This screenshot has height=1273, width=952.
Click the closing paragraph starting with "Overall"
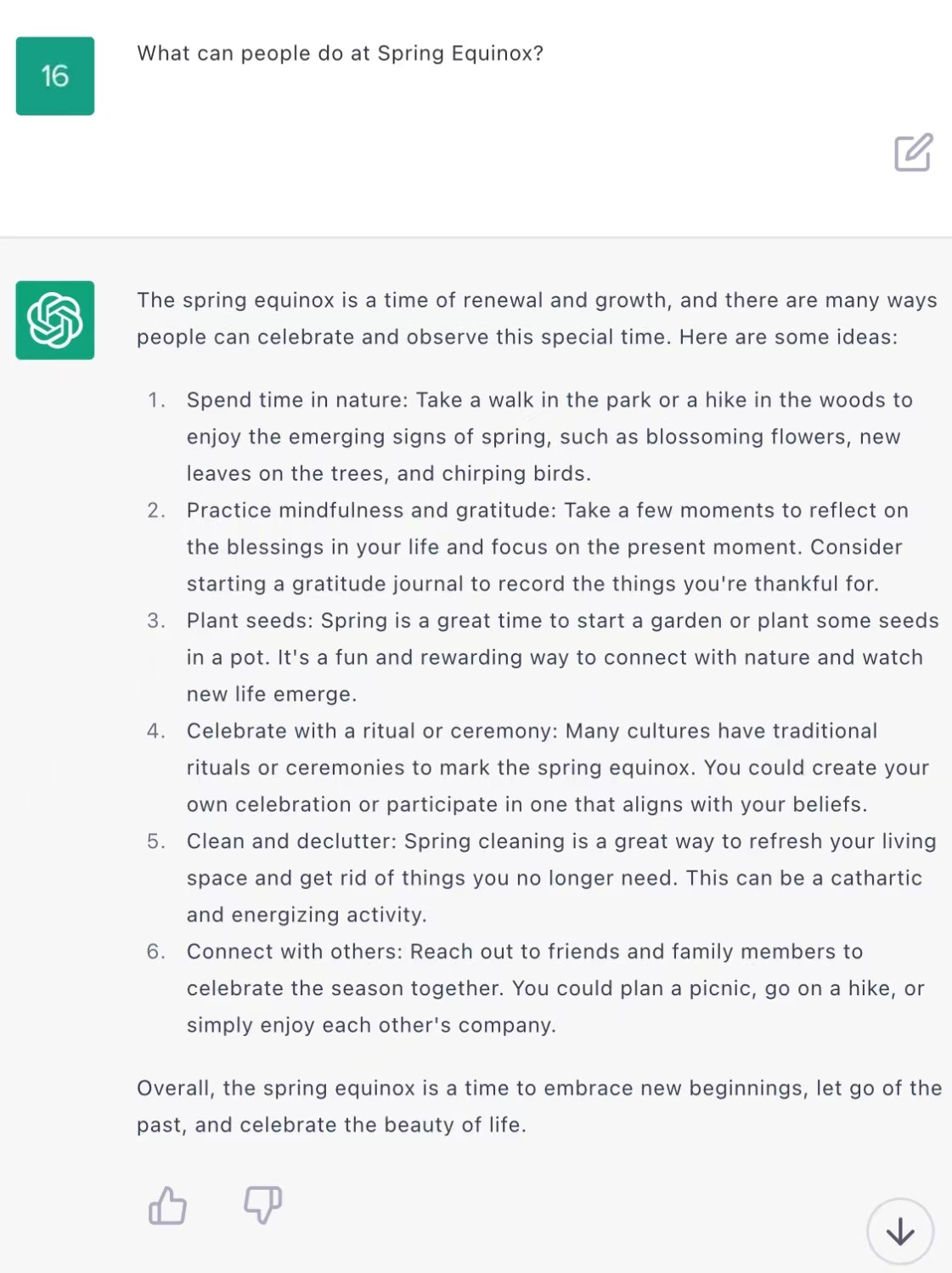coord(539,1107)
